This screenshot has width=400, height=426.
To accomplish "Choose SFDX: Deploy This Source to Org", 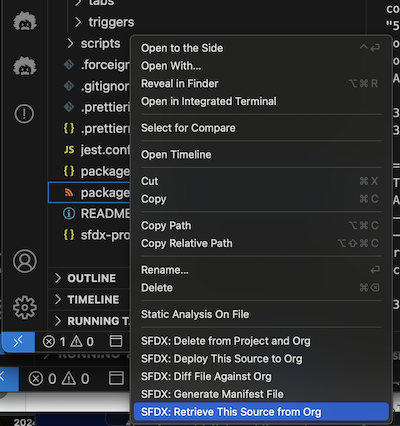I will coord(261,358).
